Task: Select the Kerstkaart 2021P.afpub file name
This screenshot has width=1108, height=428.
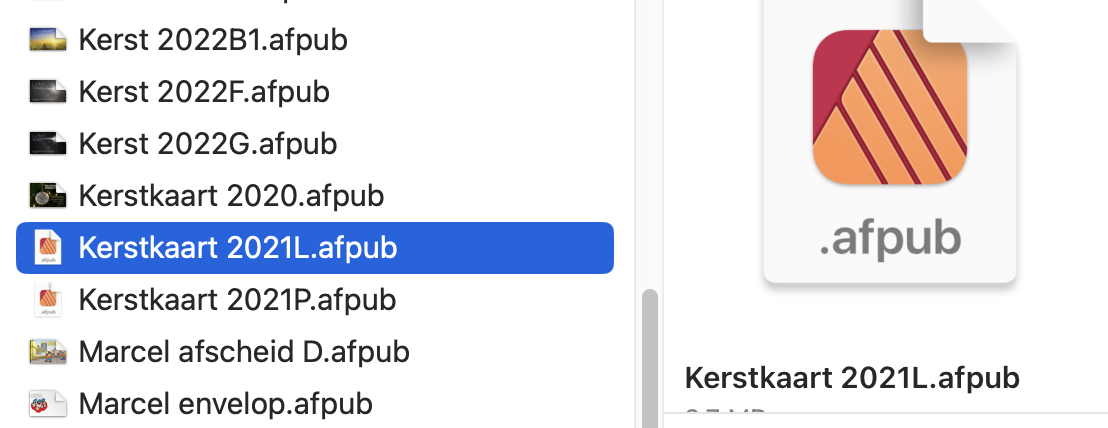Action: click(237, 299)
